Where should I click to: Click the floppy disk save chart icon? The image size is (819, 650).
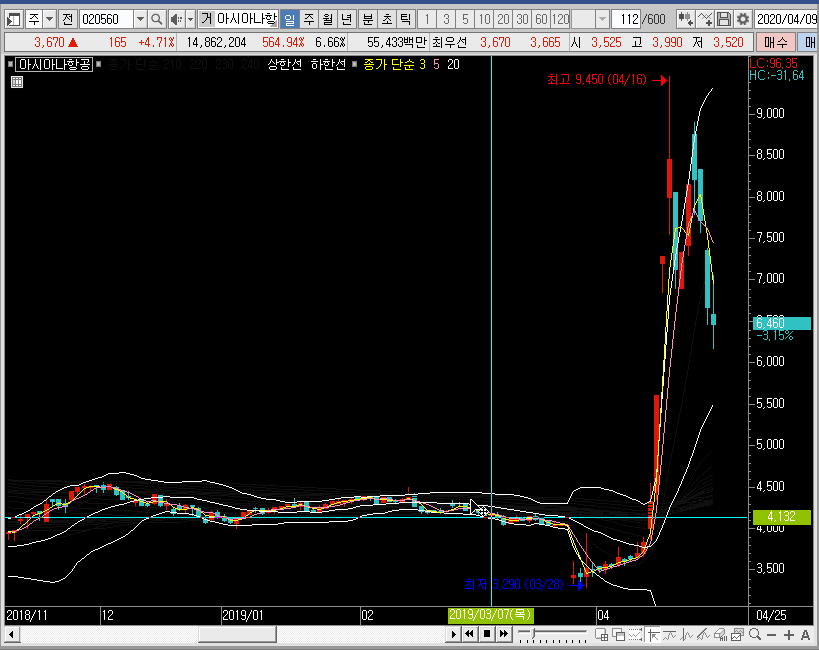pyautogui.click(x=723, y=20)
